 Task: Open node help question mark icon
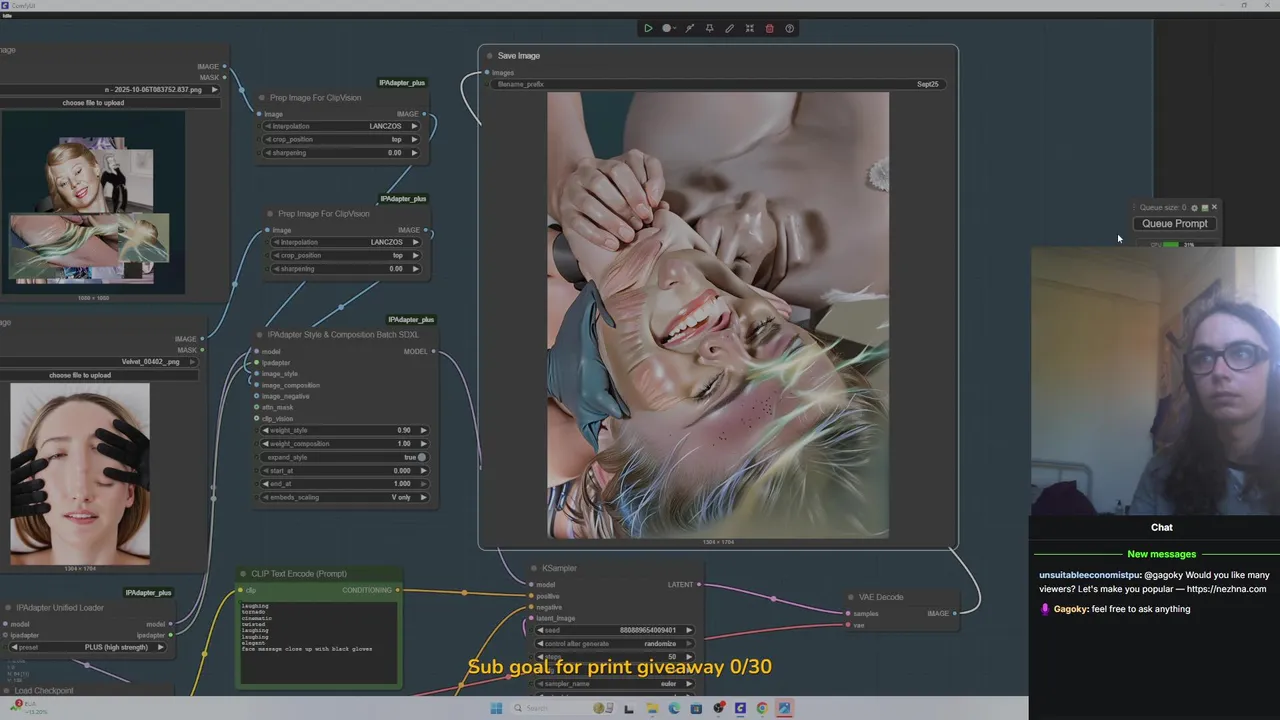[789, 28]
